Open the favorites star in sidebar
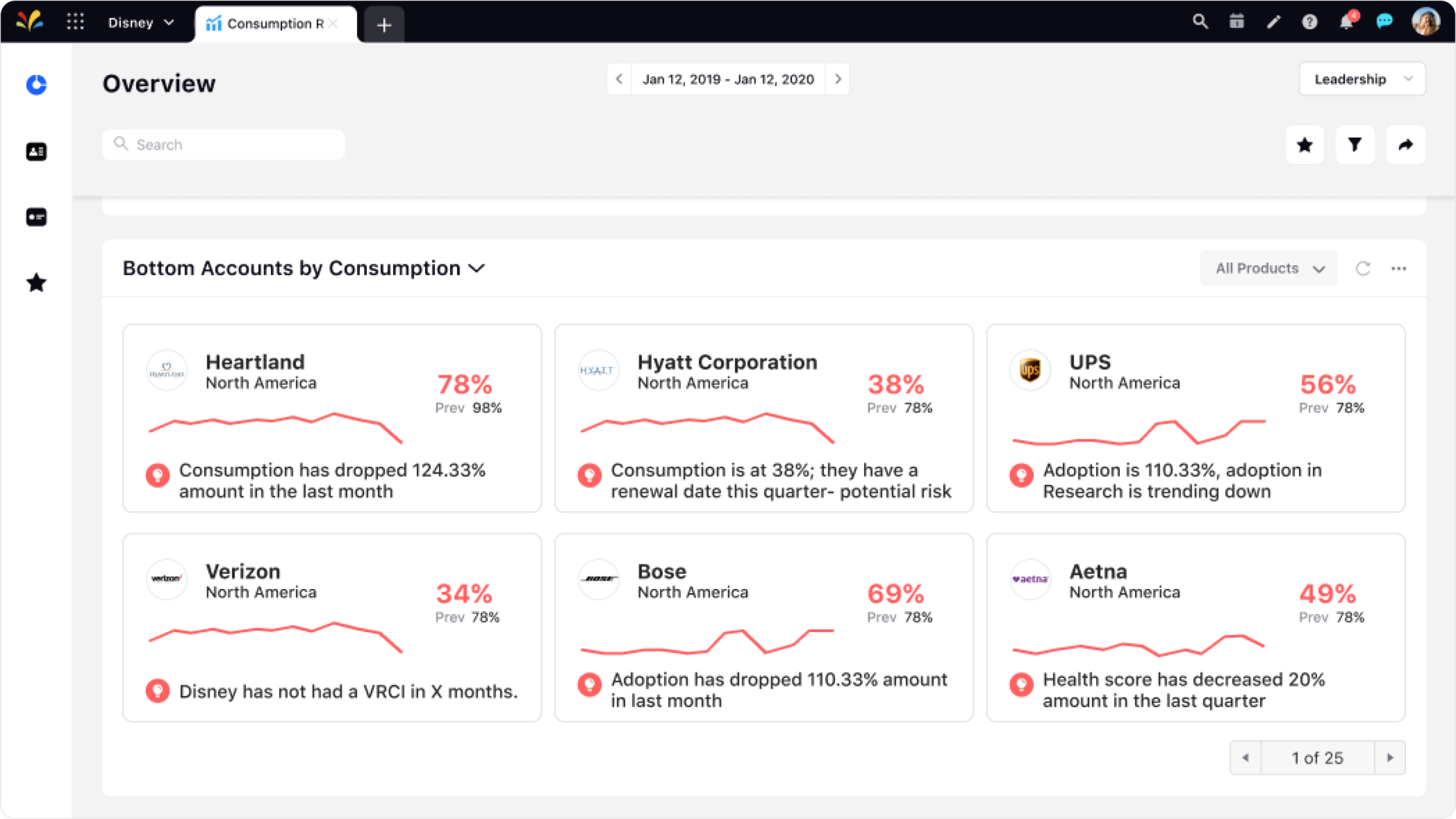1456x819 pixels. pos(36,283)
